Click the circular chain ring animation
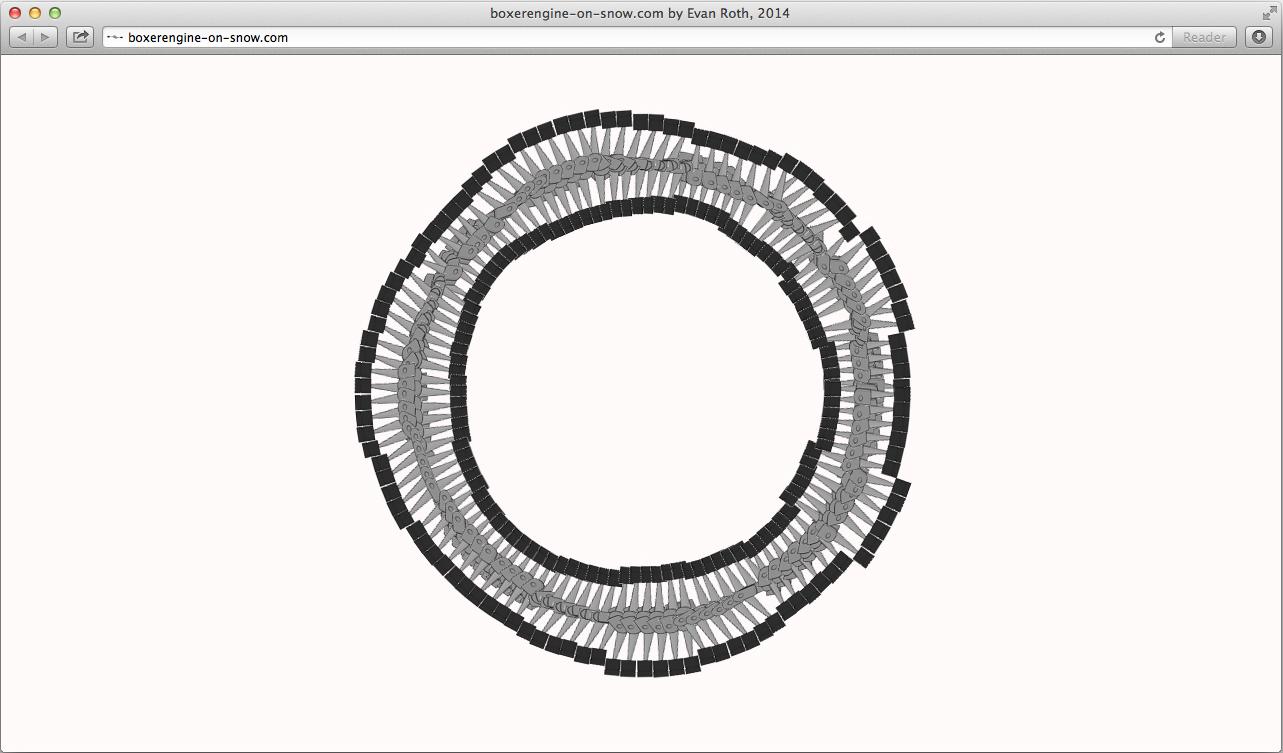1283x753 pixels. [634, 393]
